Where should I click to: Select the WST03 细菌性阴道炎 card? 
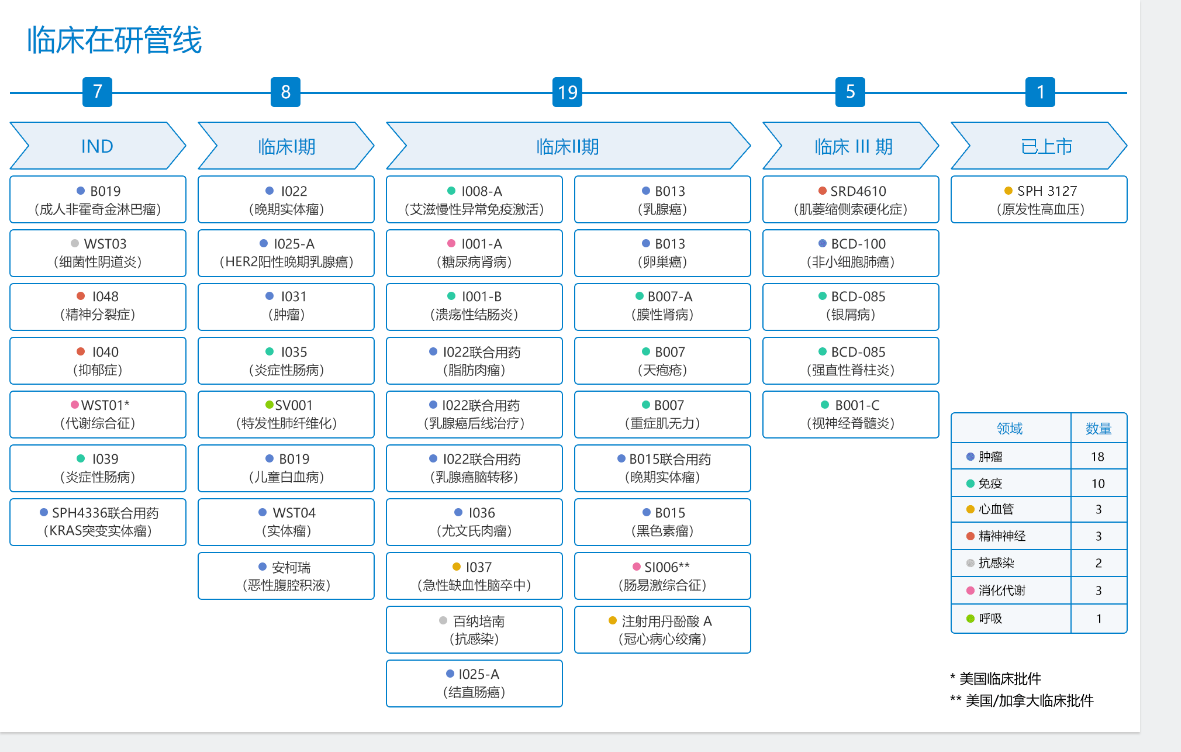(98, 253)
